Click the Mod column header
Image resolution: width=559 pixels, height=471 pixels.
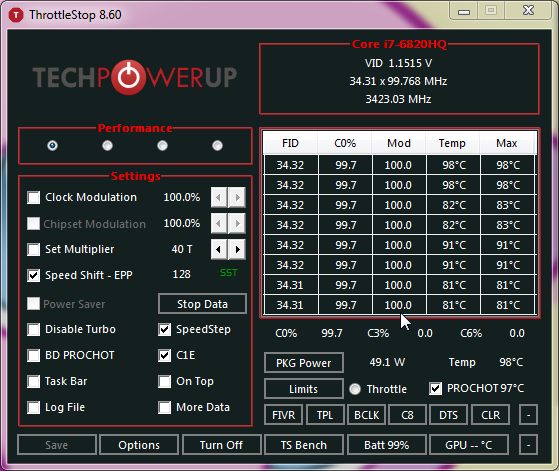click(x=399, y=143)
